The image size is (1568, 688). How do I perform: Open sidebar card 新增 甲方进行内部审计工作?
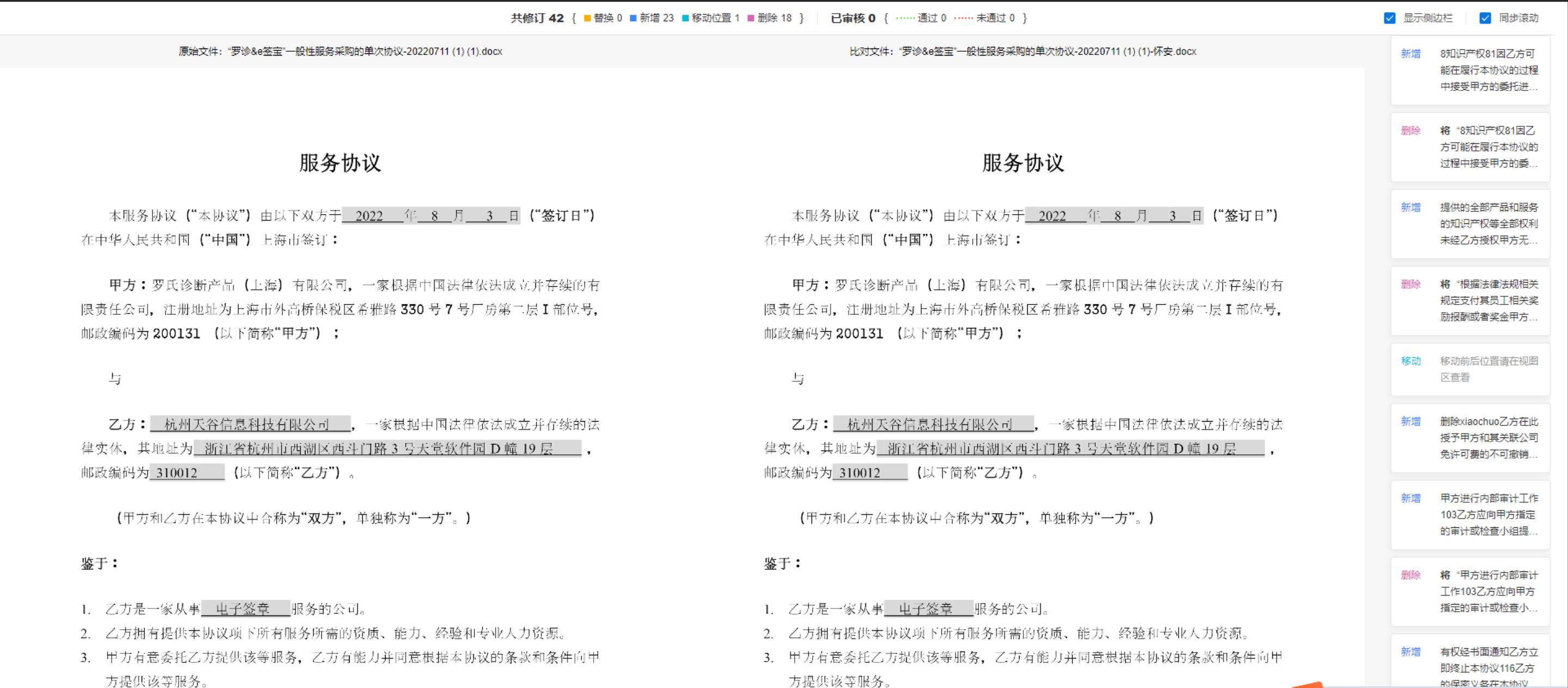pos(1470,514)
